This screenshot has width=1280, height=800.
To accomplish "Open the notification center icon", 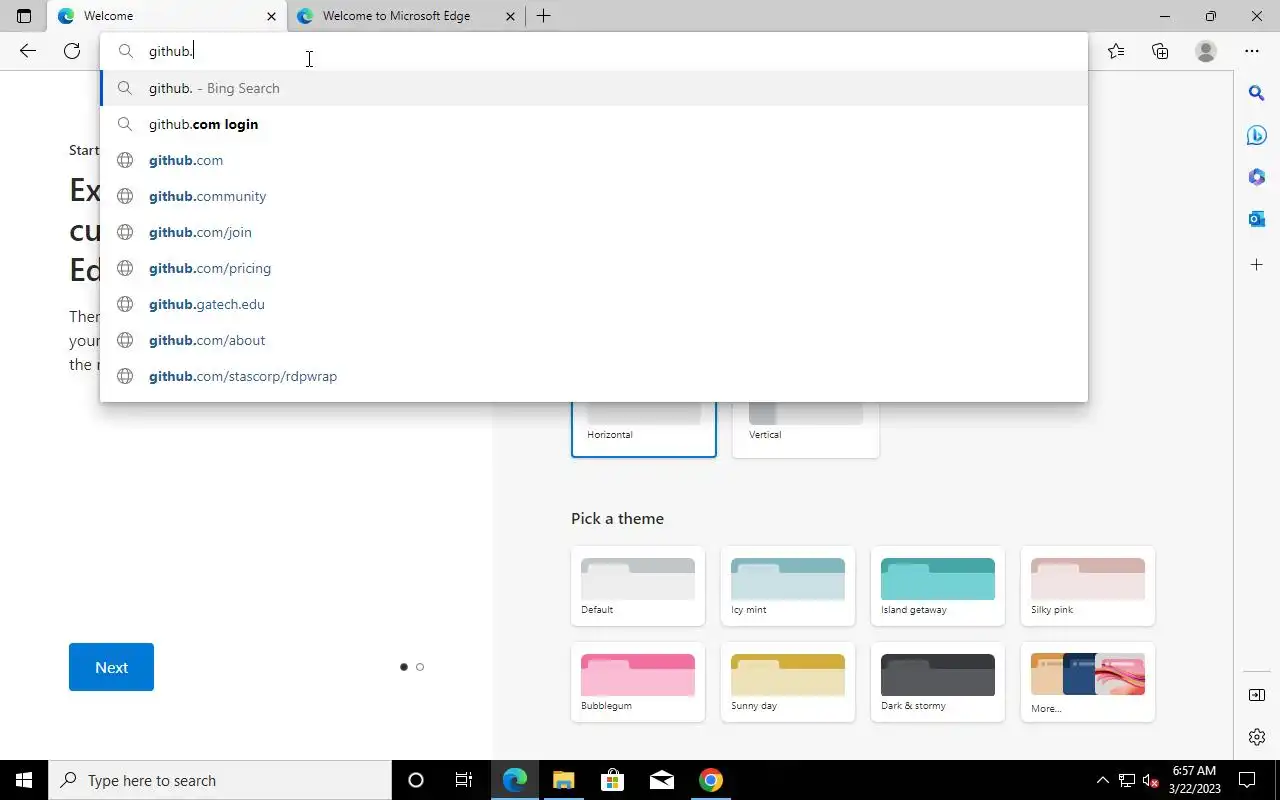I will click(x=1247, y=780).
